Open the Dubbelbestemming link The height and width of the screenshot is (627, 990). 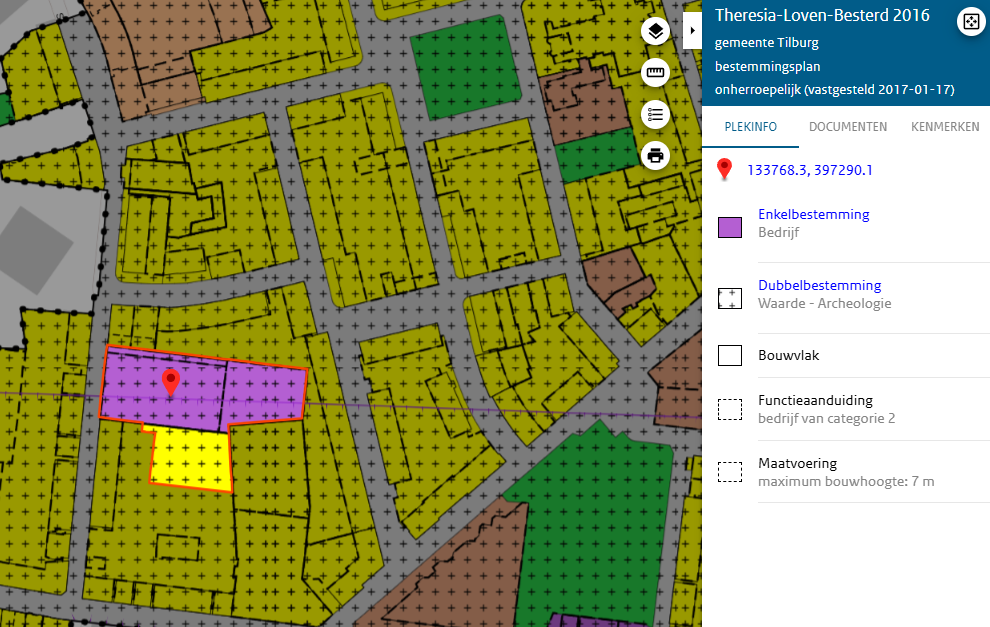[820, 285]
